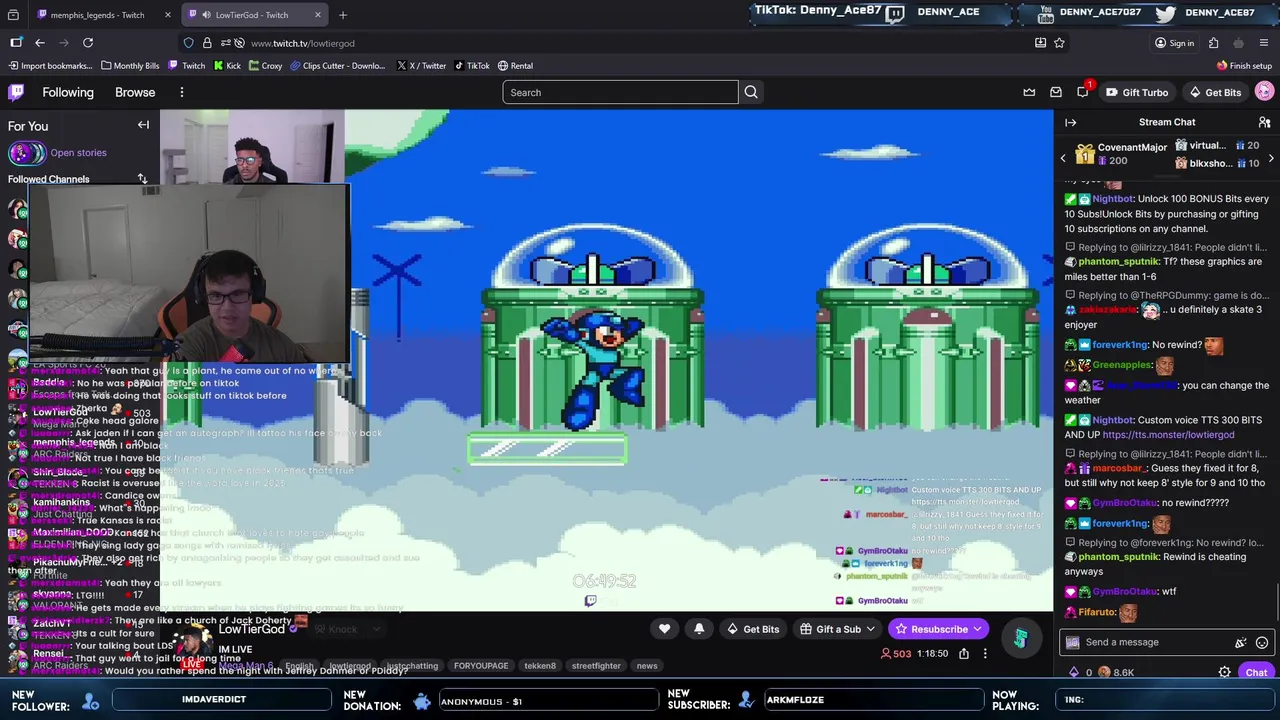This screenshot has height=720, width=1280.
Task: Reload the browser page
Action: pos(88,43)
